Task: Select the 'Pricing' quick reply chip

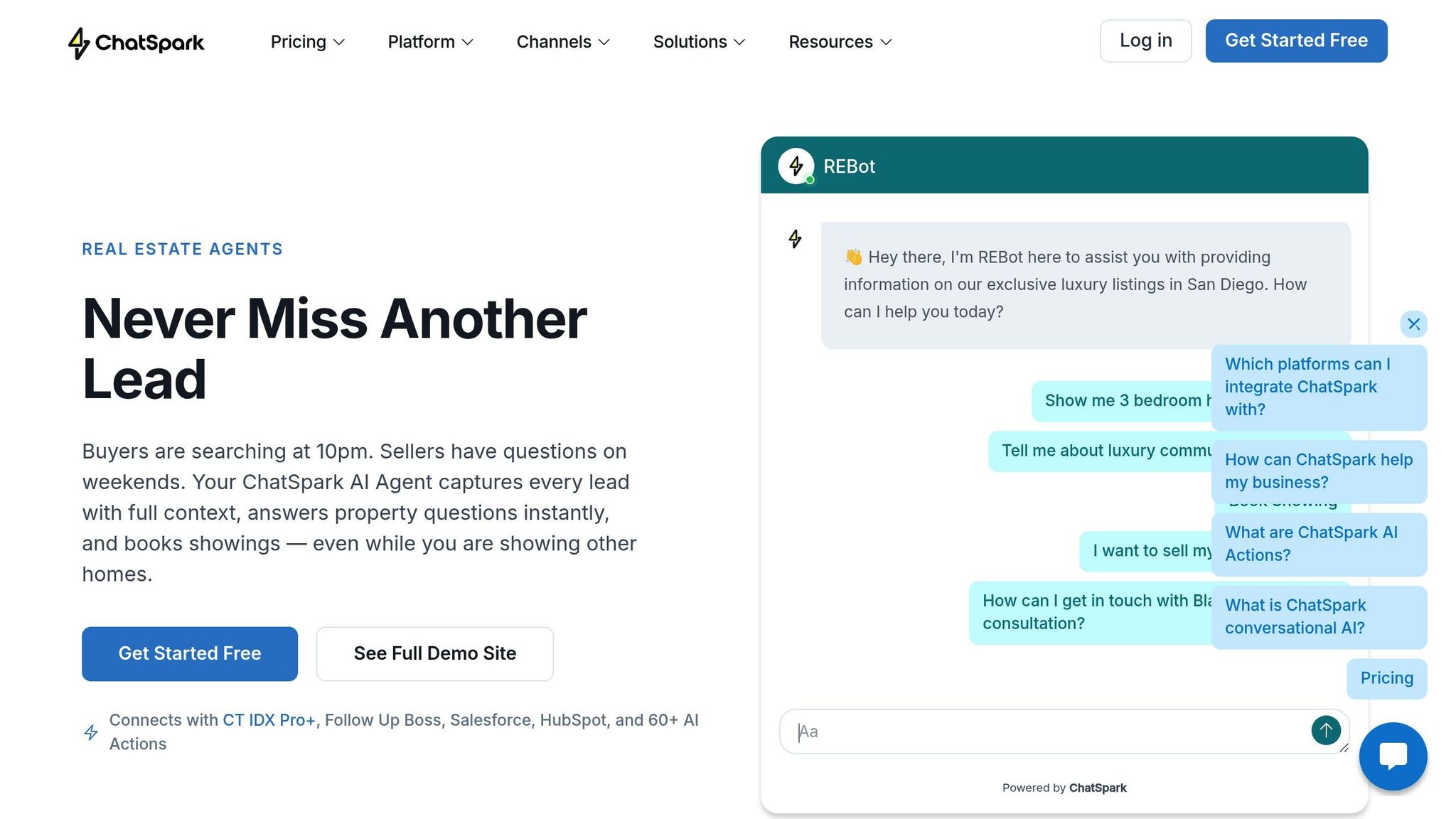Action: tap(1386, 678)
